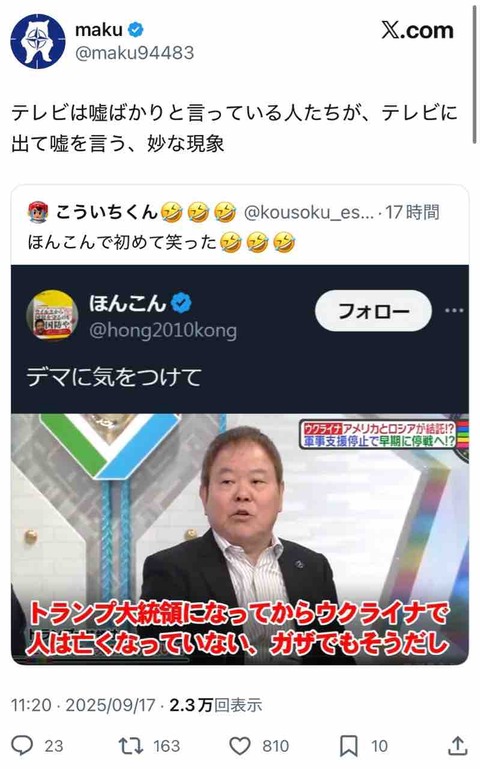Open the reply comment bubble icon
The image size is (480, 769).
(22, 745)
